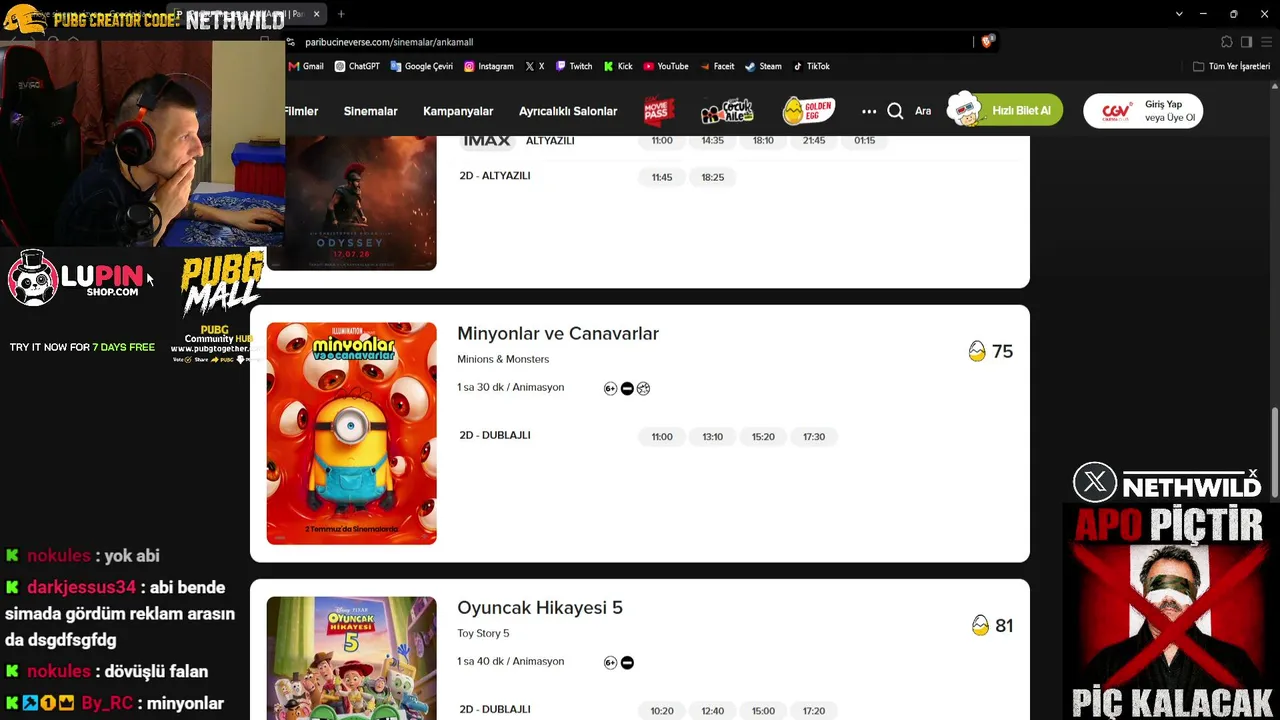The width and height of the screenshot is (1280, 720).
Task: Click the Minyonlar ve Canavarlar poster
Action: click(351, 433)
